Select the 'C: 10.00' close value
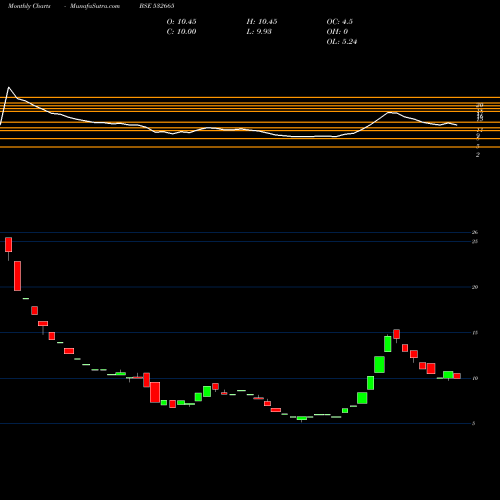This screenshot has height=500, width=500. click(181, 32)
